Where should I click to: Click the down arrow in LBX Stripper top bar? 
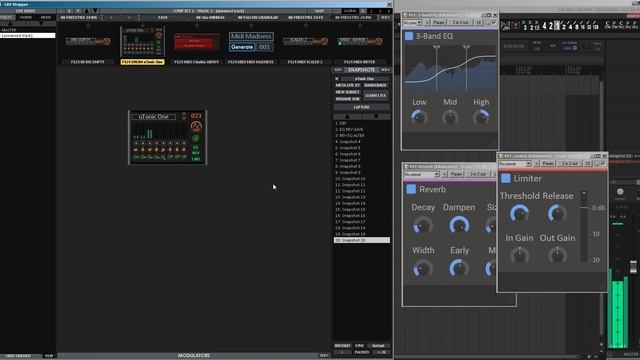click(x=95, y=11)
